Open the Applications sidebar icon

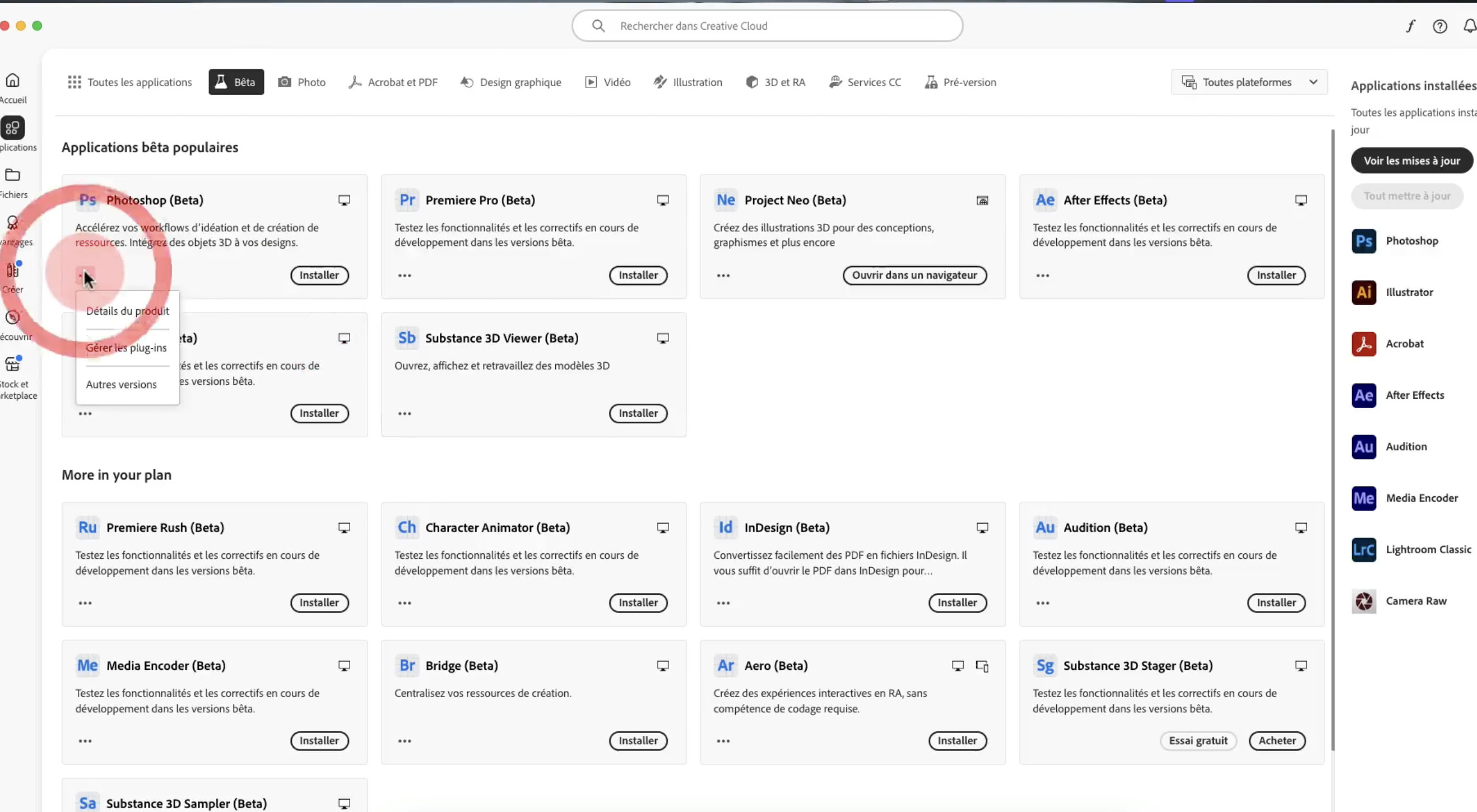(x=13, y=128)
